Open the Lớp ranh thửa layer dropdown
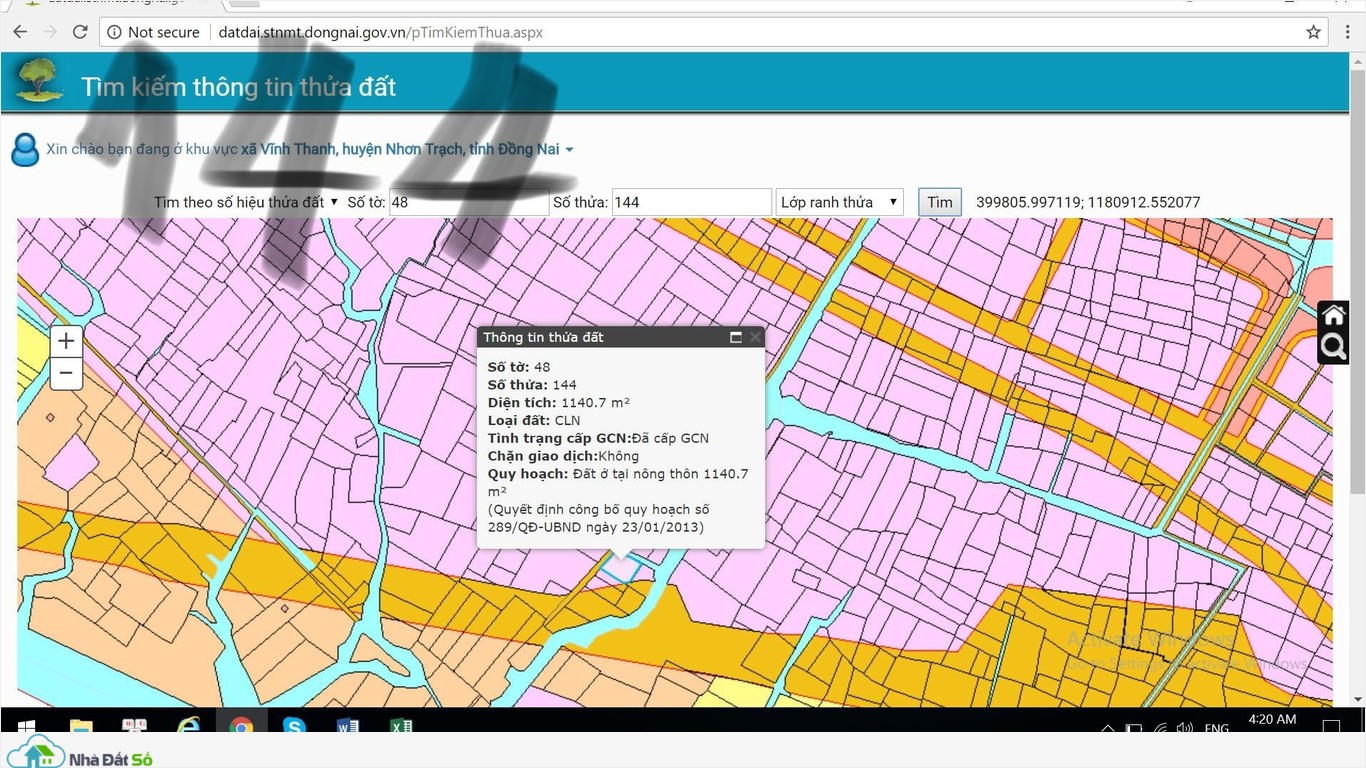1366x768 pixels. 840,202
